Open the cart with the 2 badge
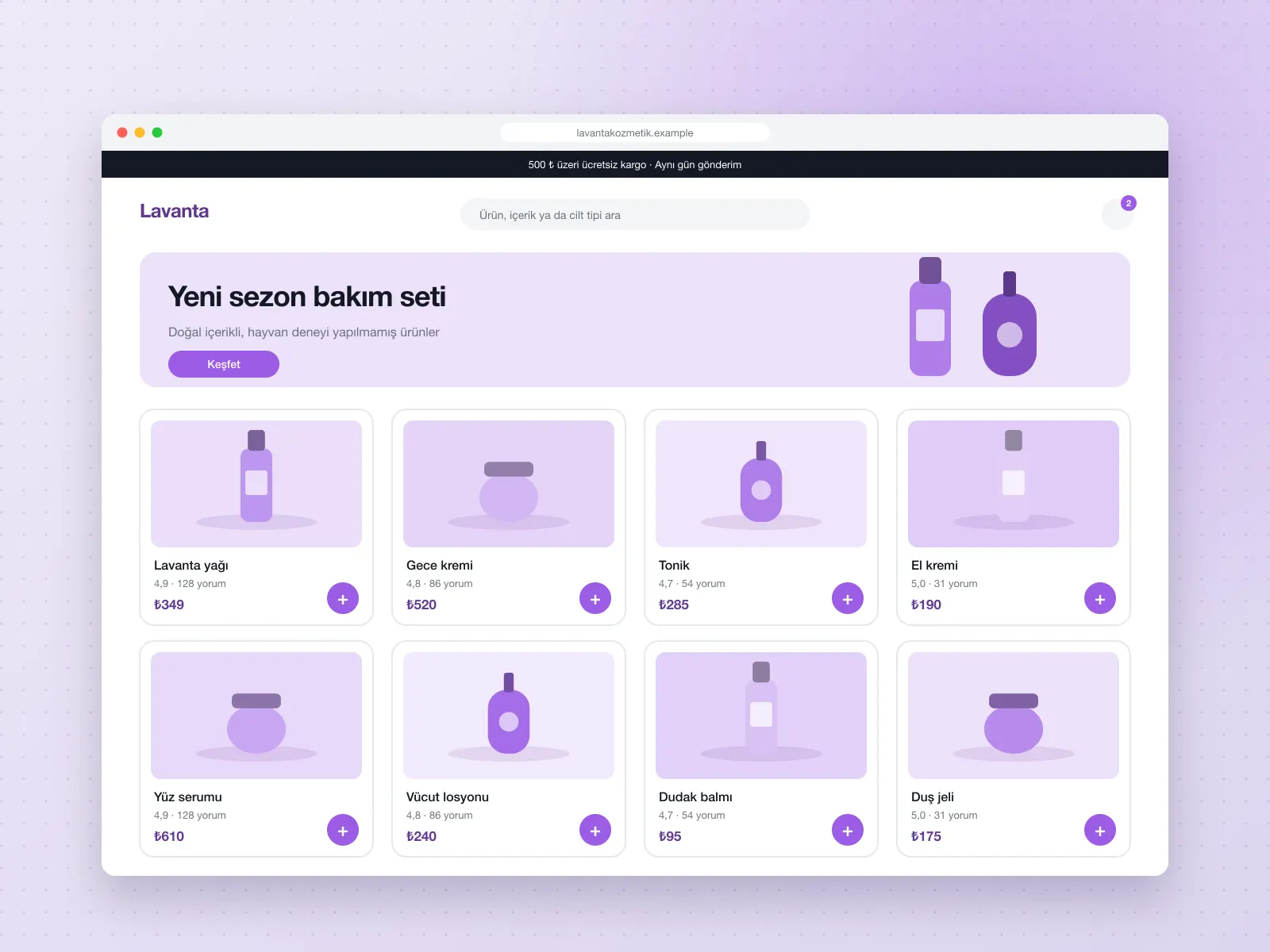The width and height of the screenshot is (1270, 952). pos(1118,213)
